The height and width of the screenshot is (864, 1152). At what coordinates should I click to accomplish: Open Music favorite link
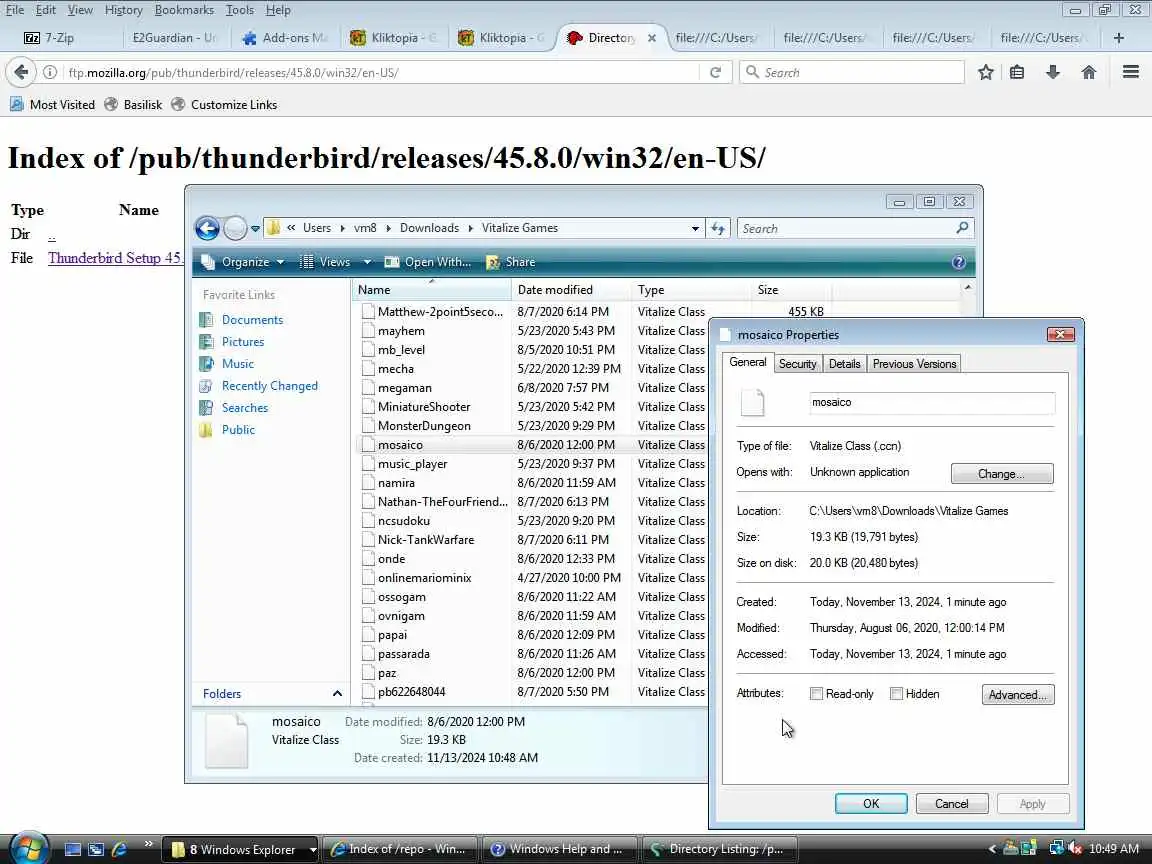tap(237, 364)
